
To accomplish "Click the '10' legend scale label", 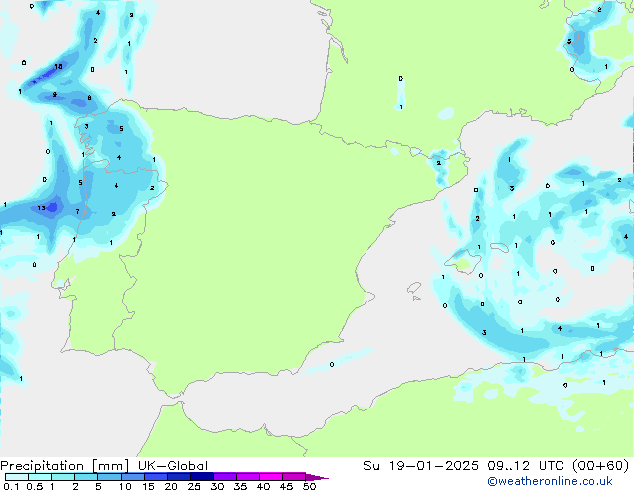I will pos(125,486).
